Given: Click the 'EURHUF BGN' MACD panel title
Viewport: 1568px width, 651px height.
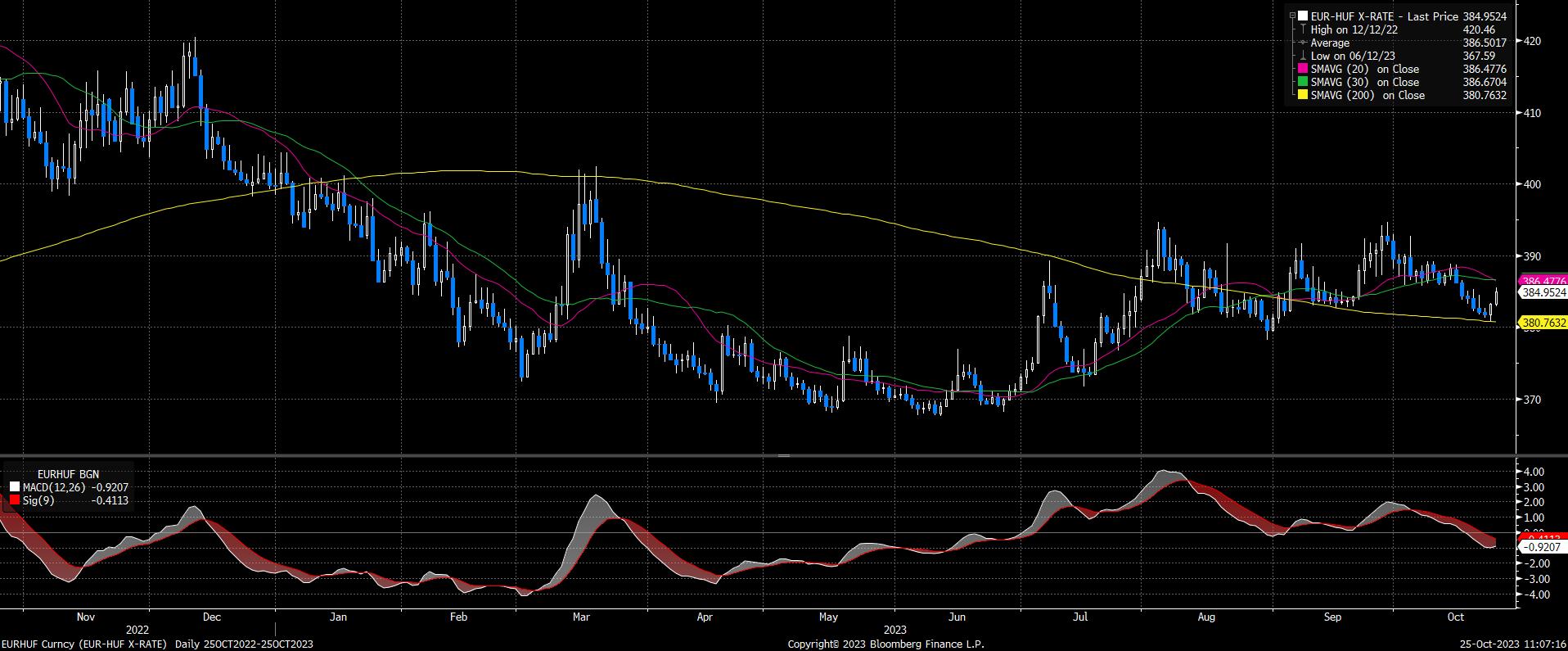Looking at the screenshot, I should [x=68, y=474].
